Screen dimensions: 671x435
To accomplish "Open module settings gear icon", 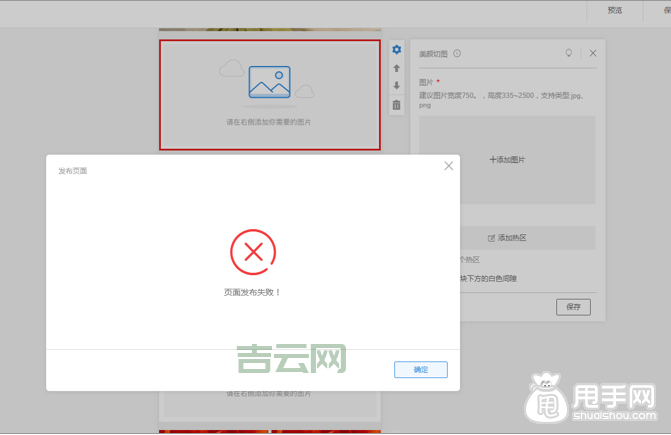I will pos(397,50).
